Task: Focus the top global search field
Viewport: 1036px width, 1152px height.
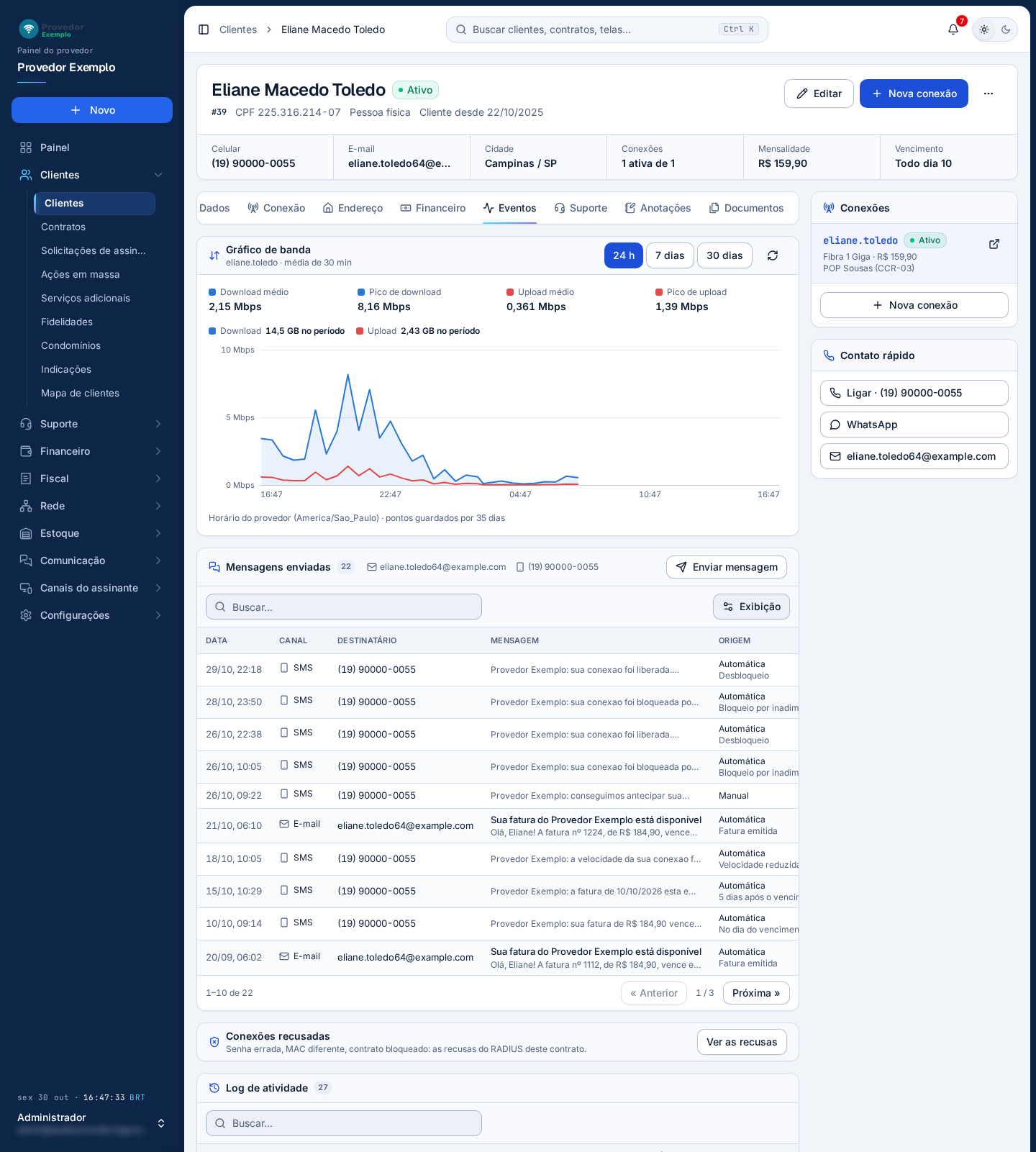Action: [x=606, y=30]
